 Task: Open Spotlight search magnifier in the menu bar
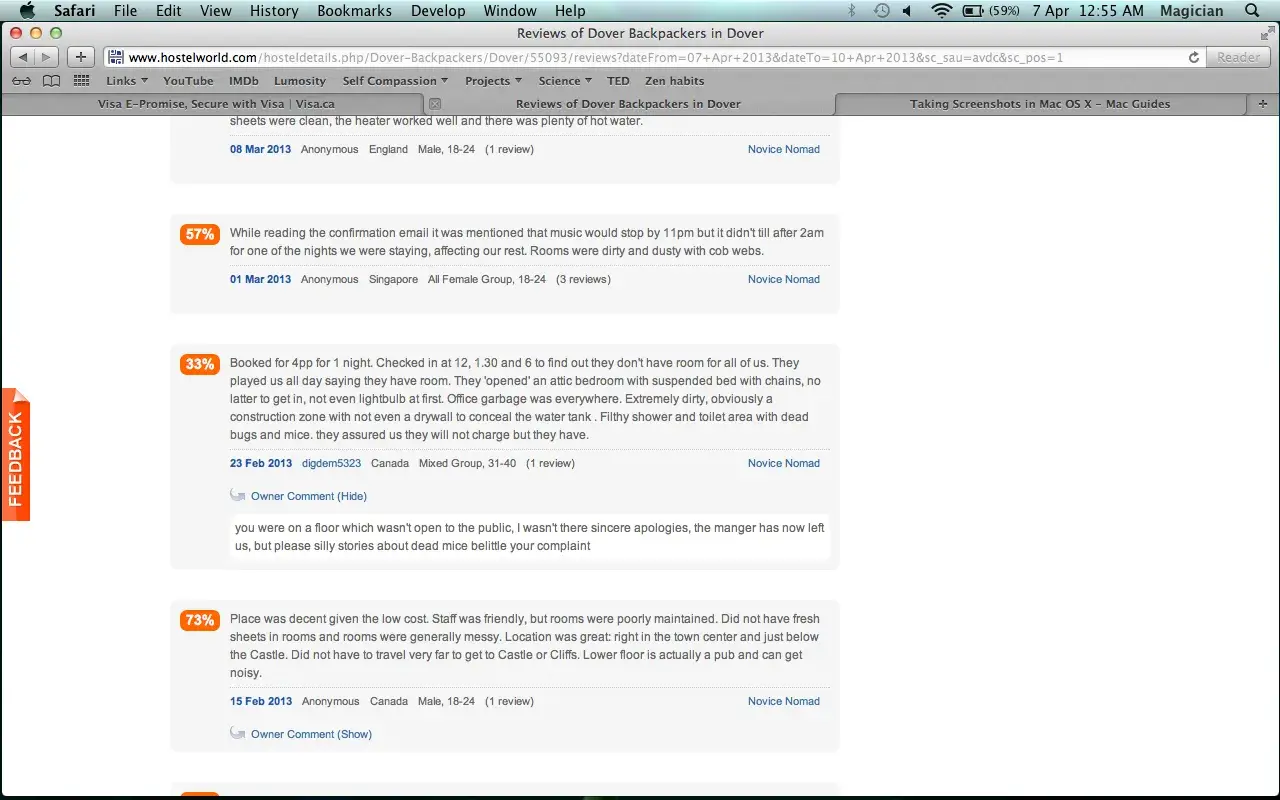[x=1252, y=11]
